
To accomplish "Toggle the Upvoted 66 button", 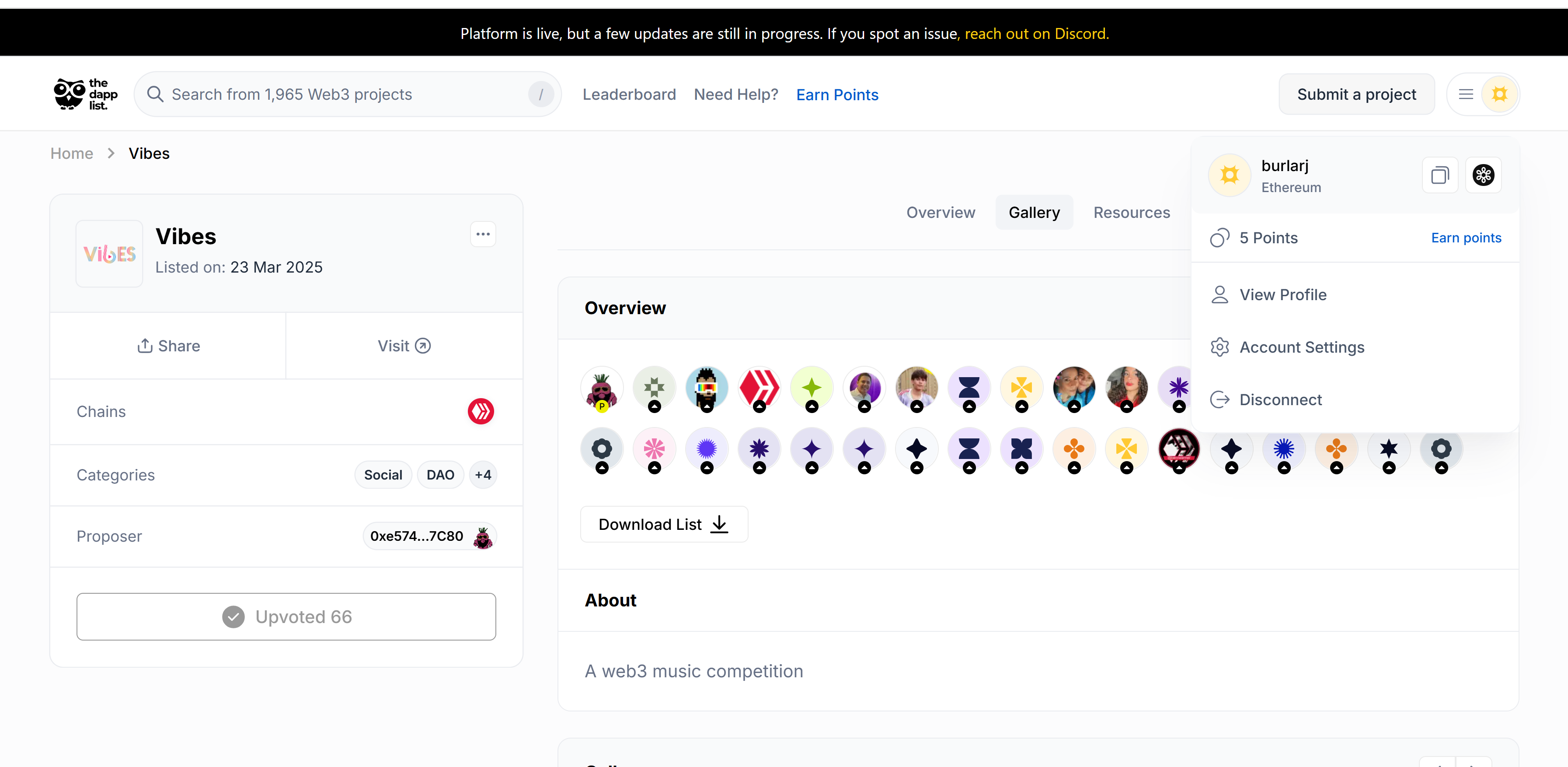I will [x=286, y=616].
